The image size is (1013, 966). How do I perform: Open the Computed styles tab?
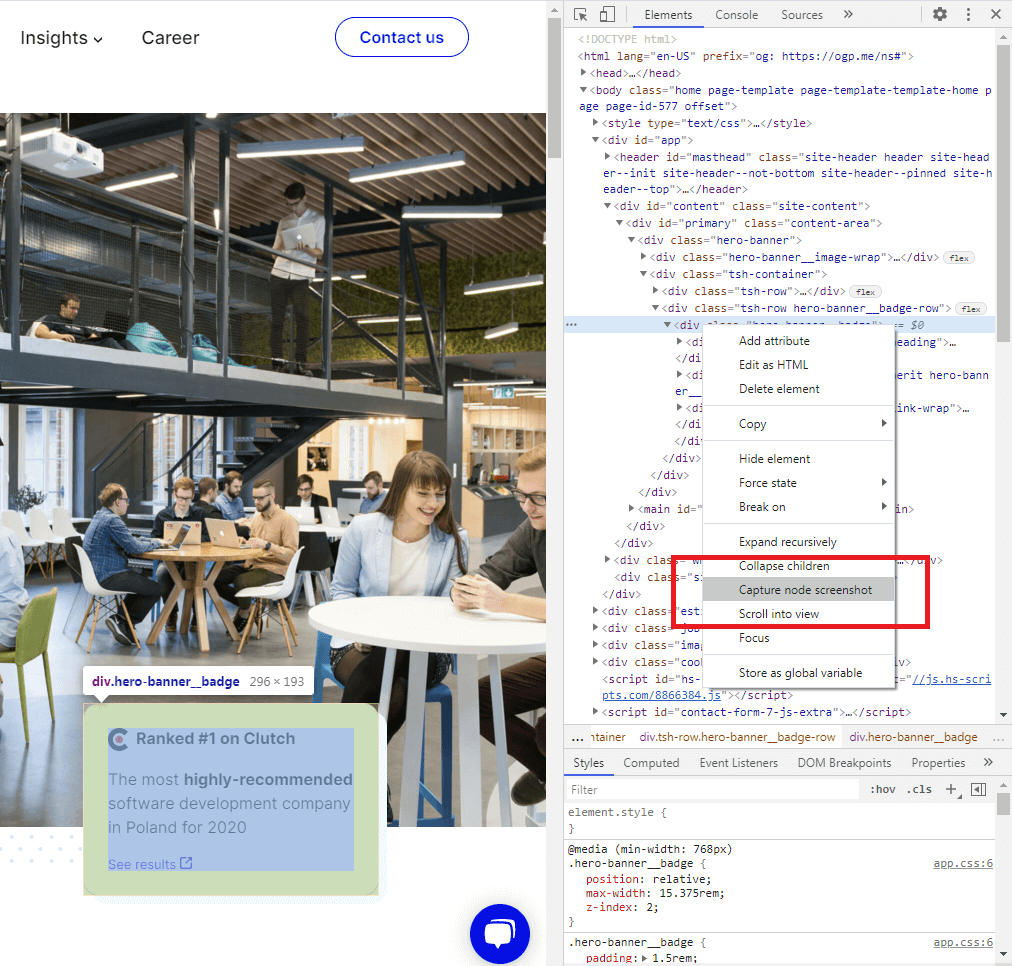651,762
